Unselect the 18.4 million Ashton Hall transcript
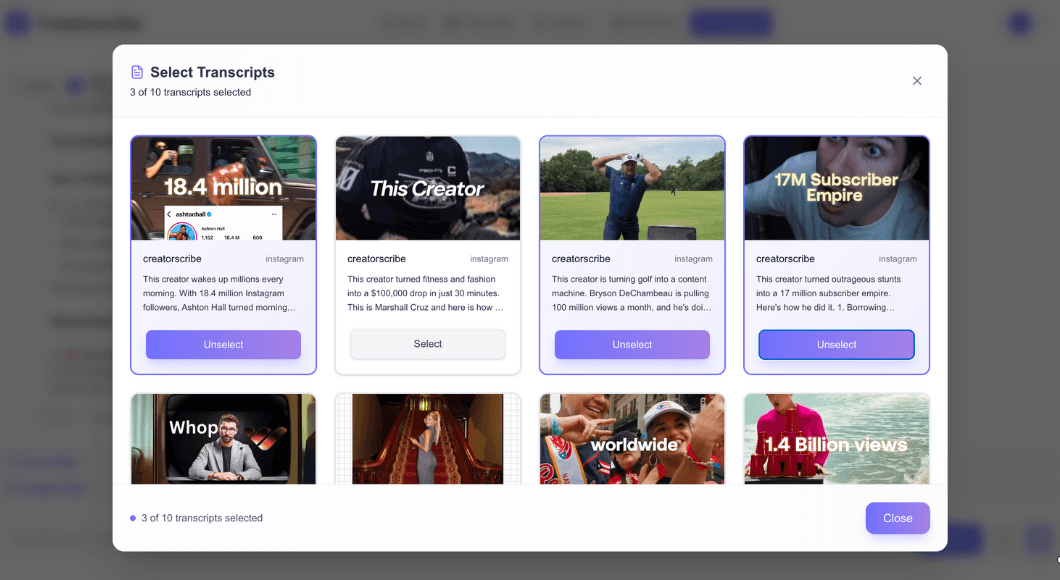This screenshot has width=1060, height=580. pos(223,345)
